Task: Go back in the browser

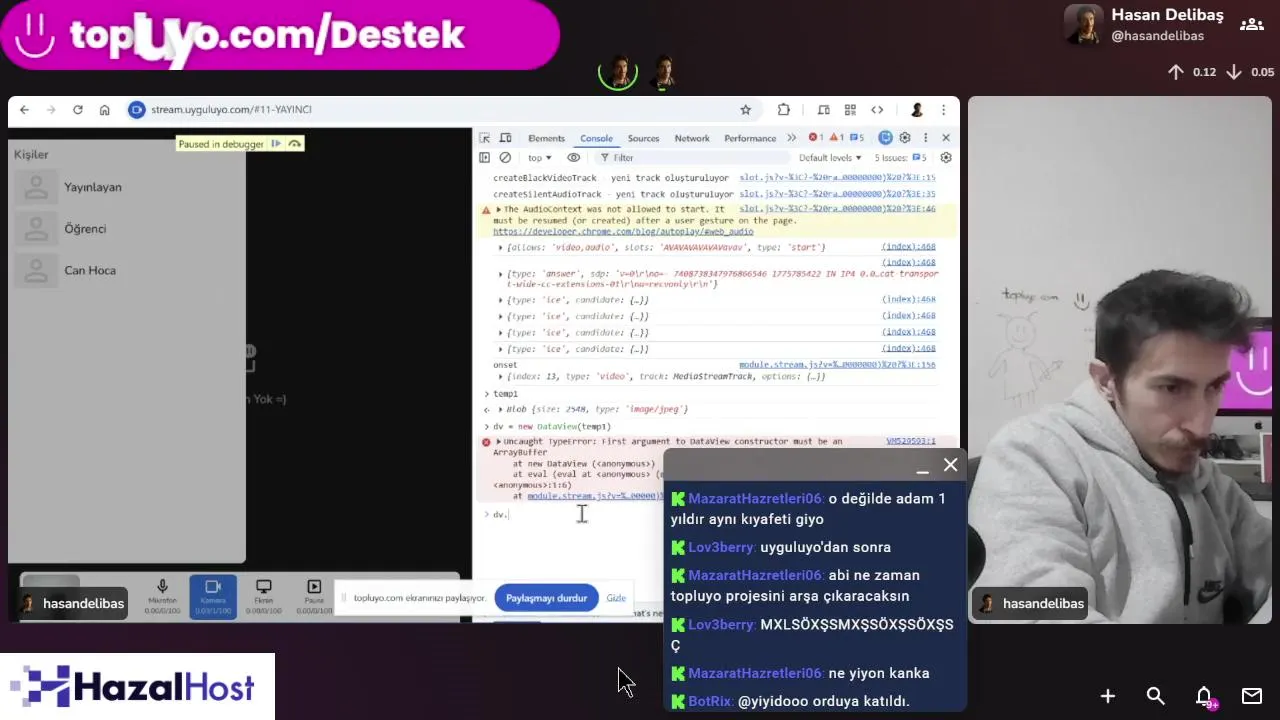Action: [x=24, y=110]
